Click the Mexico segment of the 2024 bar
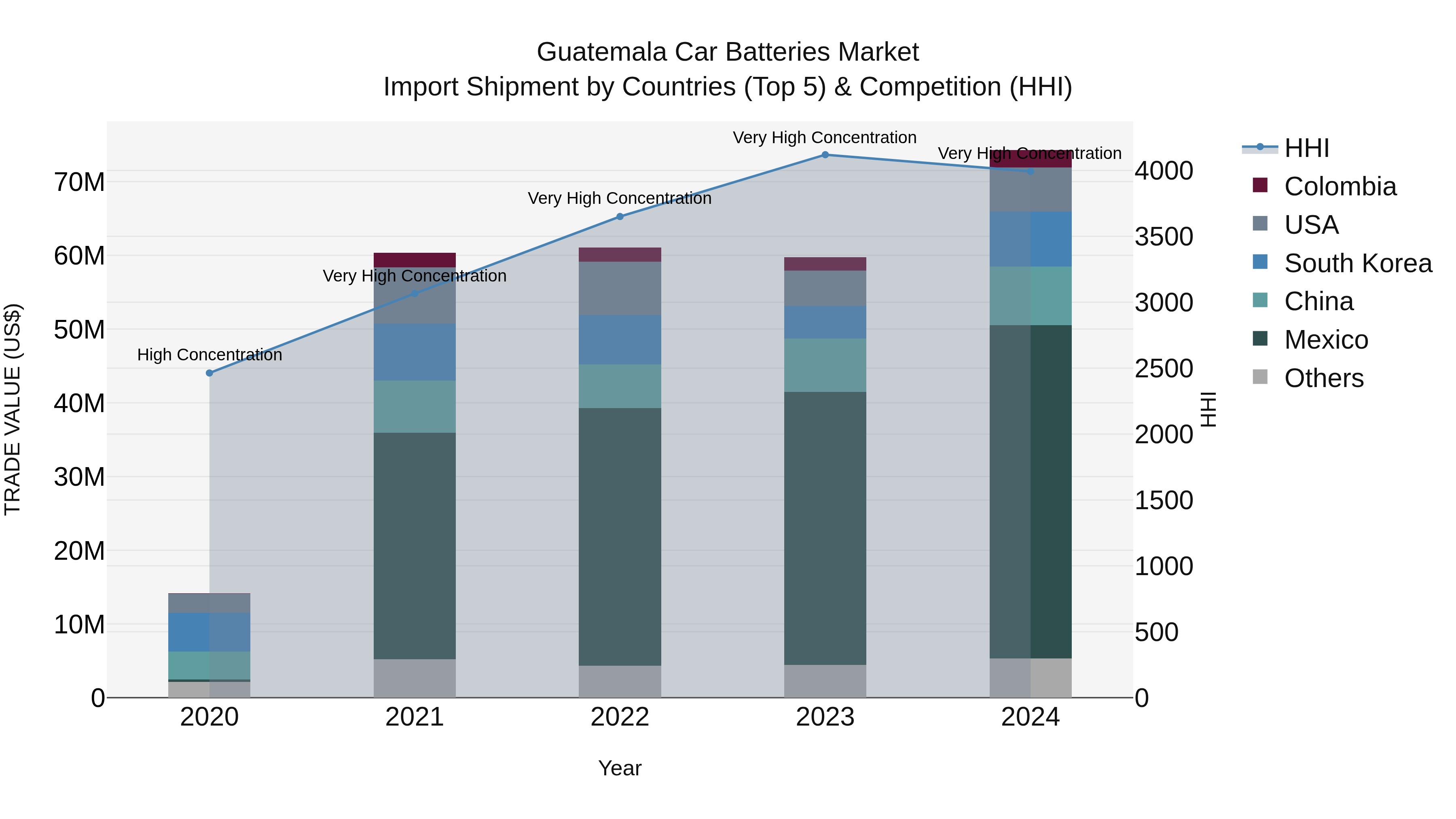Viewport: 1456px width, 819px height. point(1031,492)
